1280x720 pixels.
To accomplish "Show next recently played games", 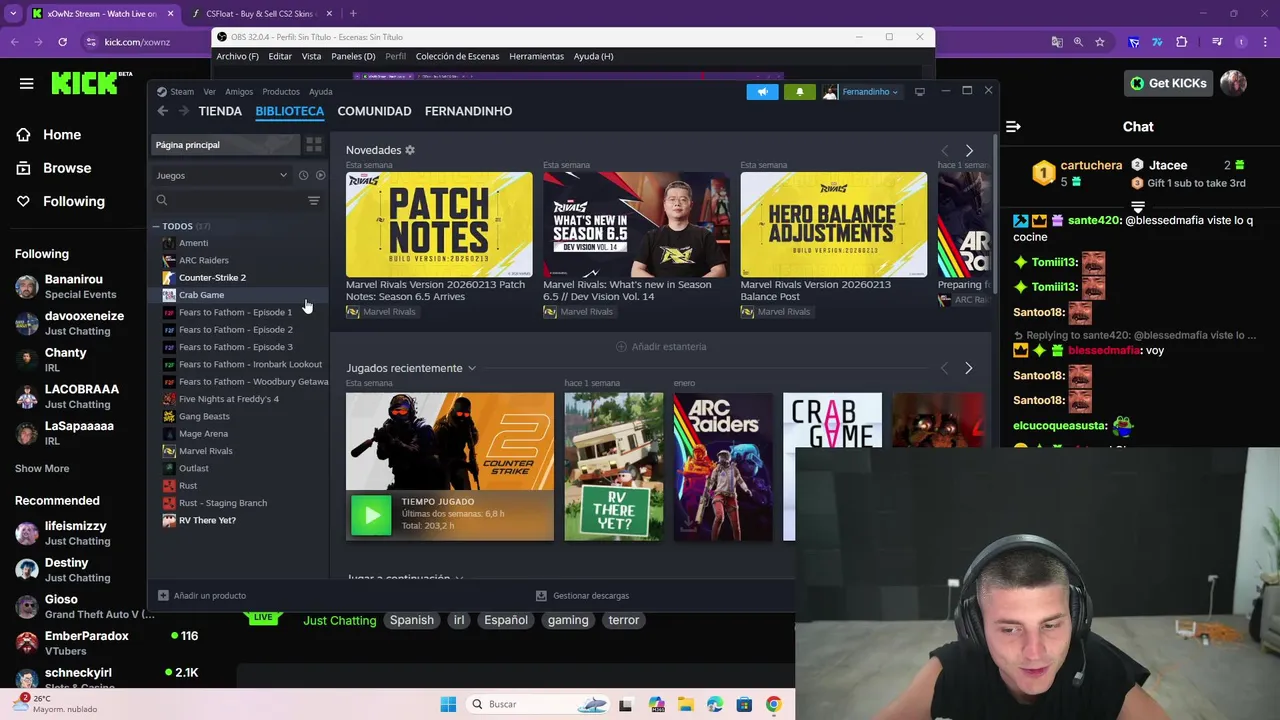I will 968,368.
